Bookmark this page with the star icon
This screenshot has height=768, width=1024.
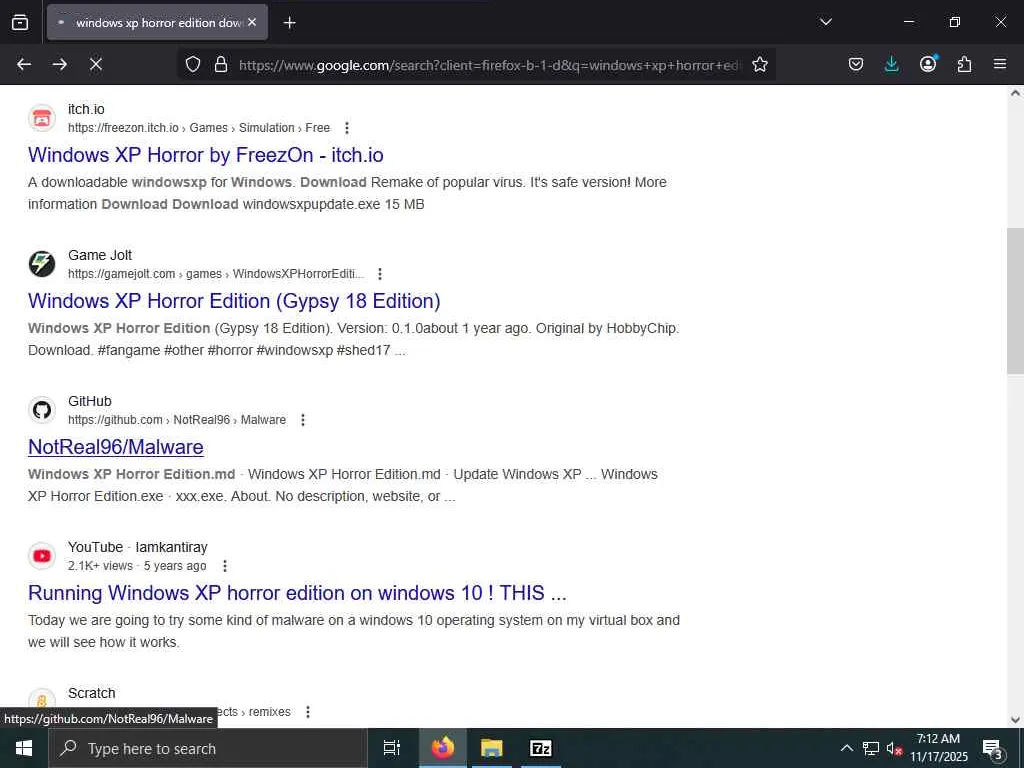pyautogui.click(x=760, y=64)
